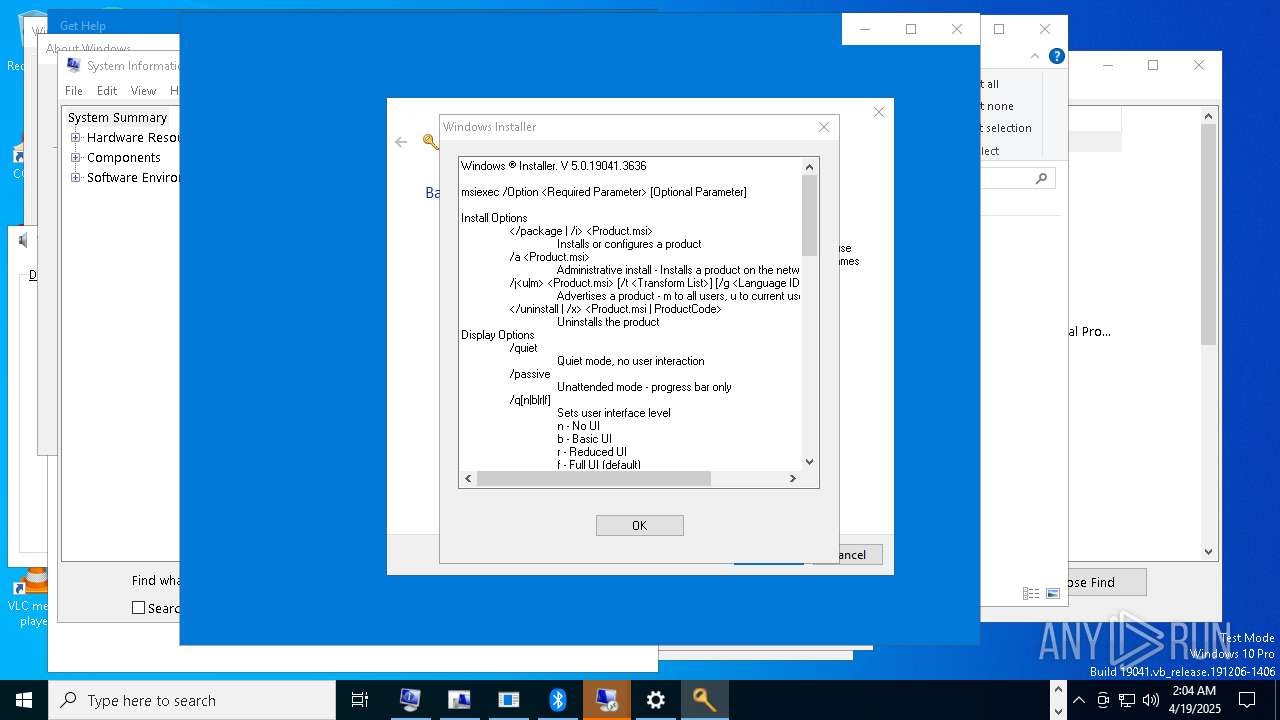
Task: Click the key icon in the wizard header
Action: [431, 142]
